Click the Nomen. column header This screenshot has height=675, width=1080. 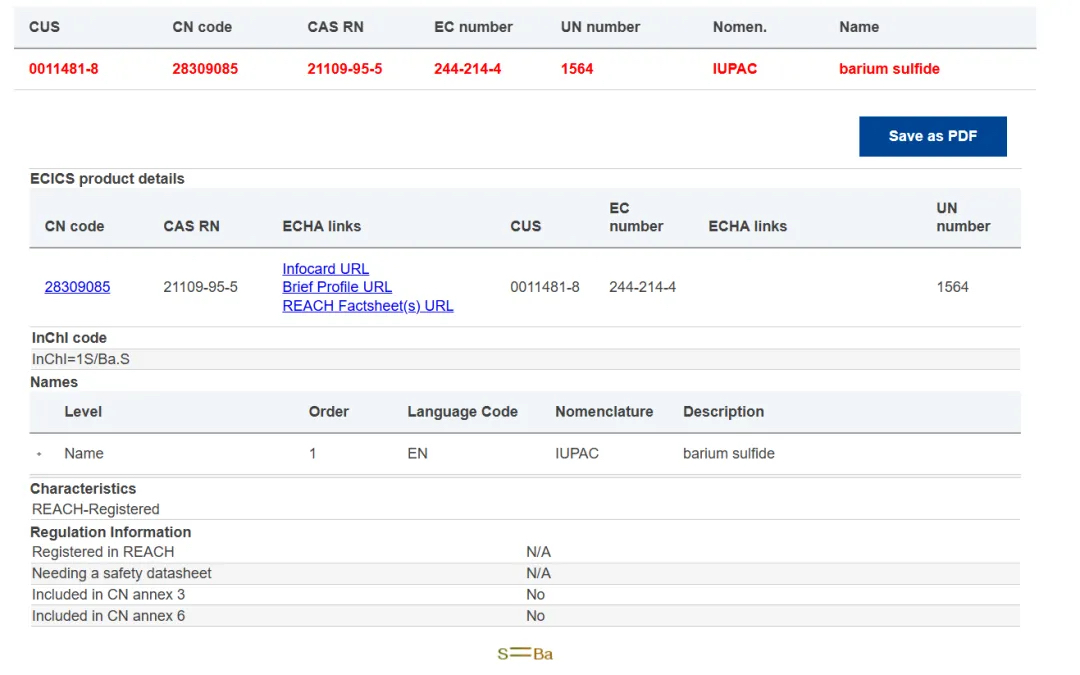740,27
